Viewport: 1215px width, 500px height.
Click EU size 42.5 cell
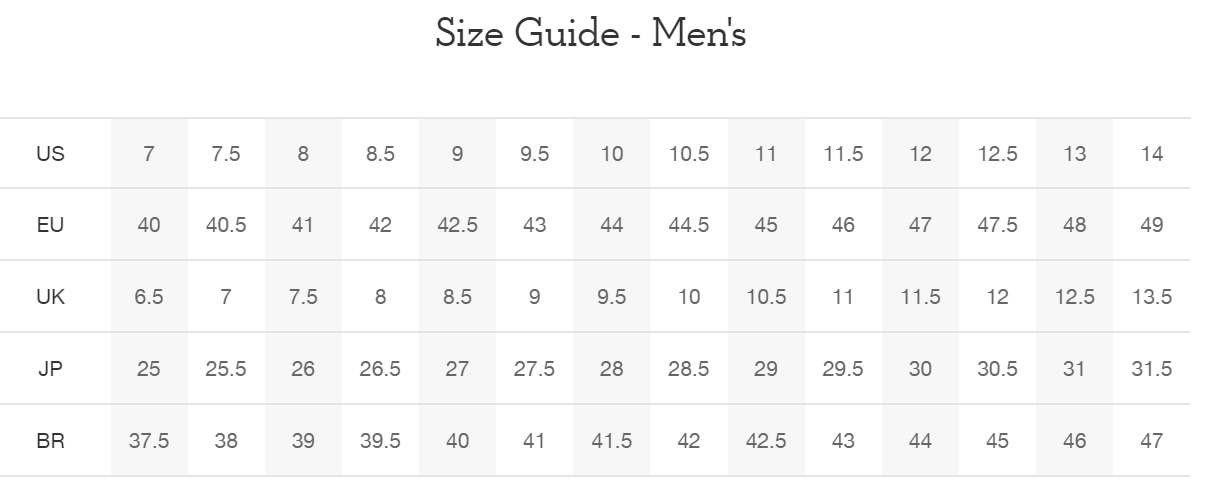pos(457,225)
